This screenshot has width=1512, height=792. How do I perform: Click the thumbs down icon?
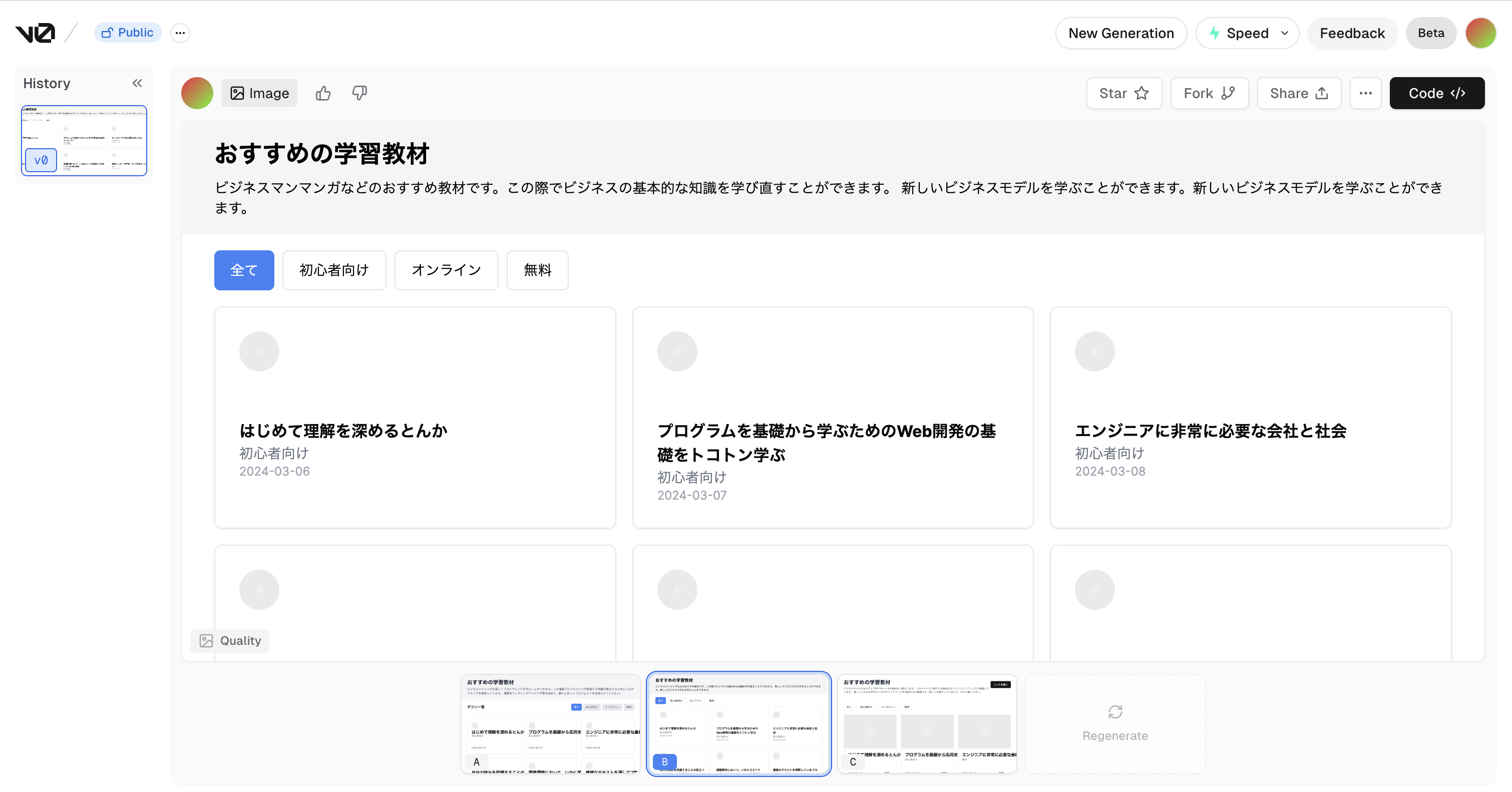359,93
